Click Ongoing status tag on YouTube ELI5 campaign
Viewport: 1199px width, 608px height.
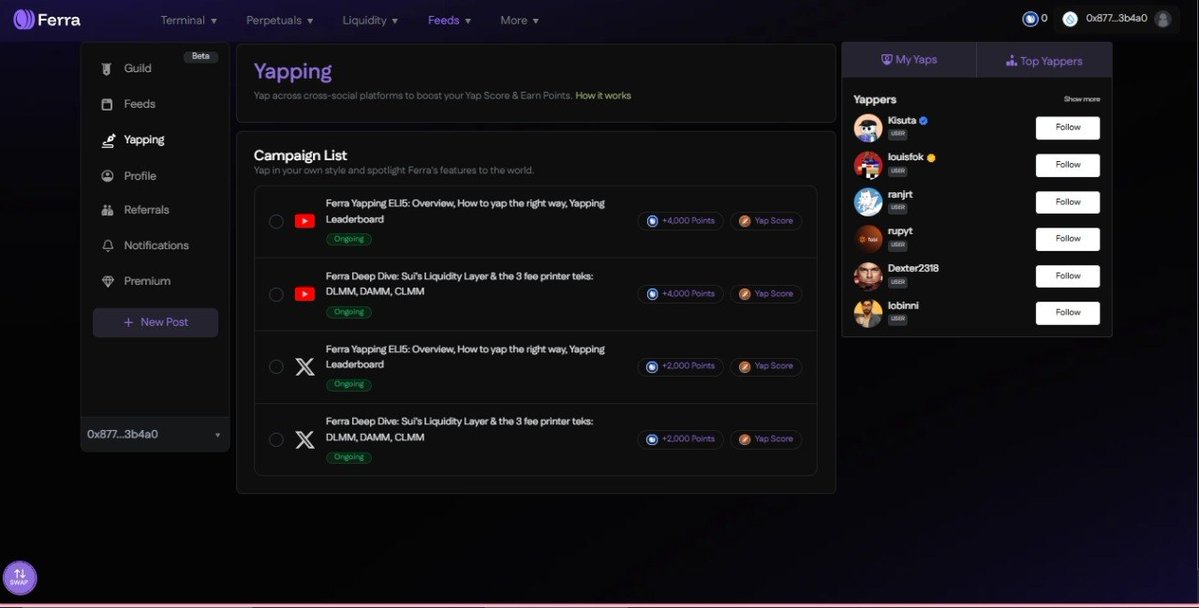(x=349, y=239)
